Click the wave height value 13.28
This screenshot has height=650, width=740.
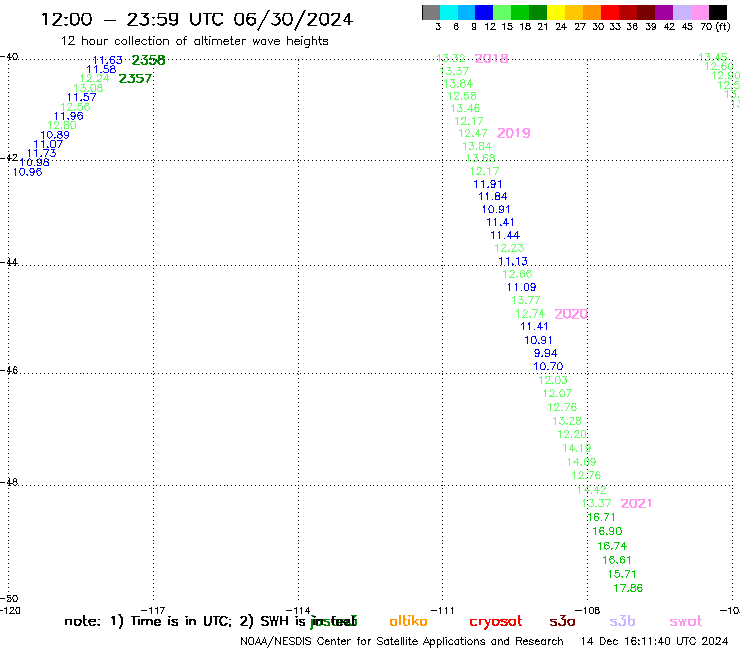[567, 421]
